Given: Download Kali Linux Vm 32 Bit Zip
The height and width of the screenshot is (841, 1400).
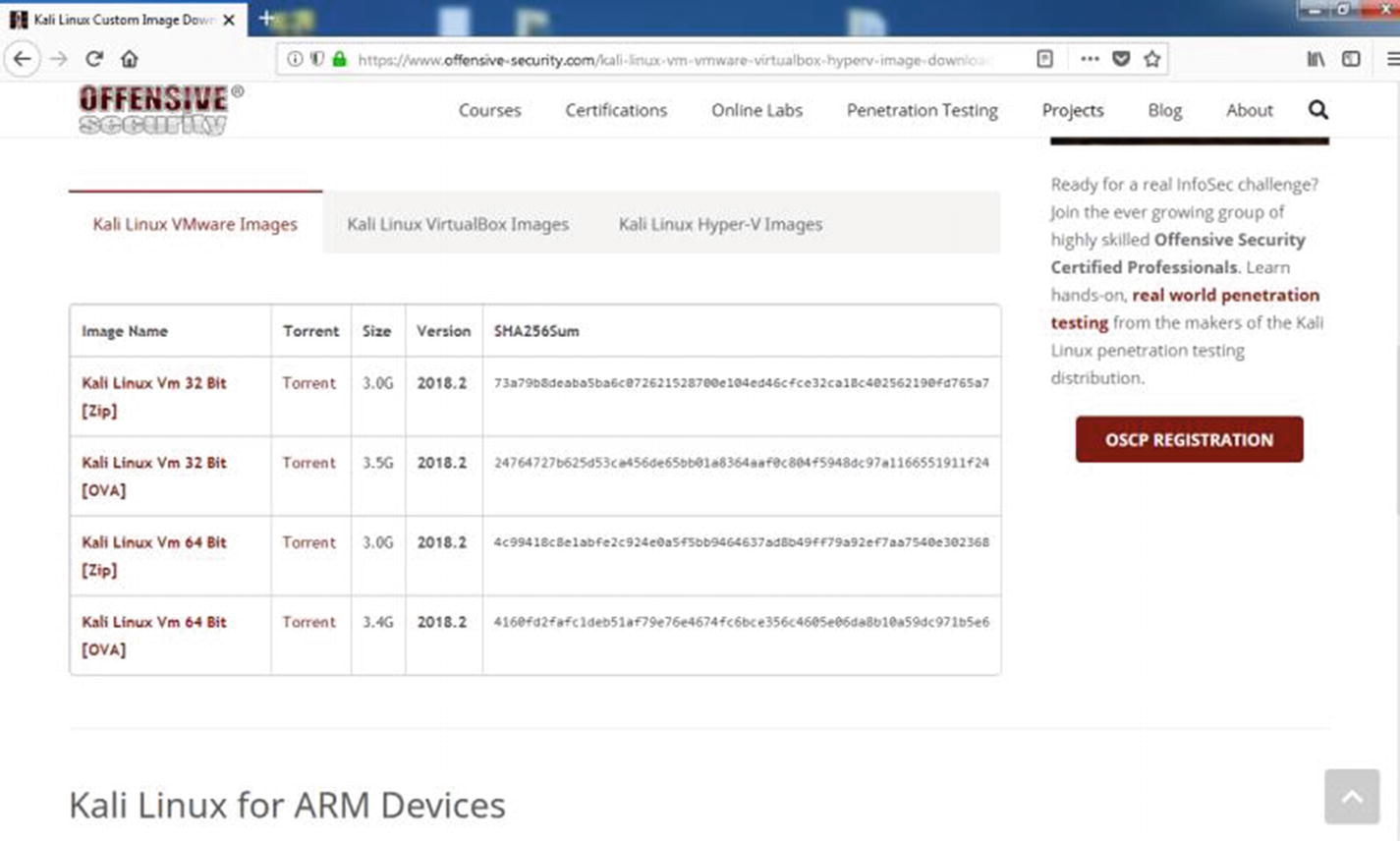Looking at the screenshot, I should pyautogui.click(x=154, y=397).
